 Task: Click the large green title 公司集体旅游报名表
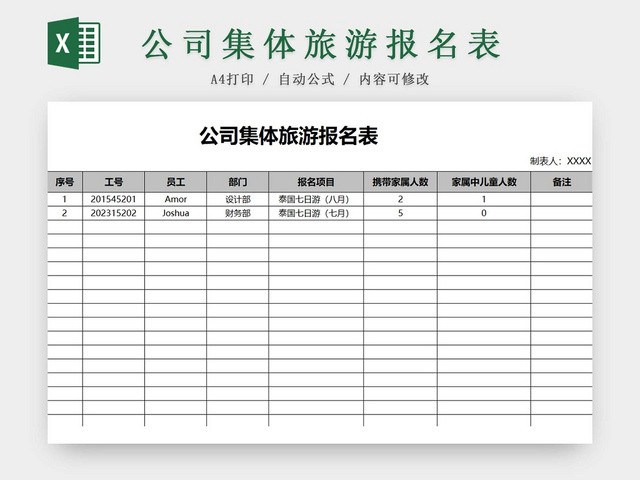tap(321, 44)
